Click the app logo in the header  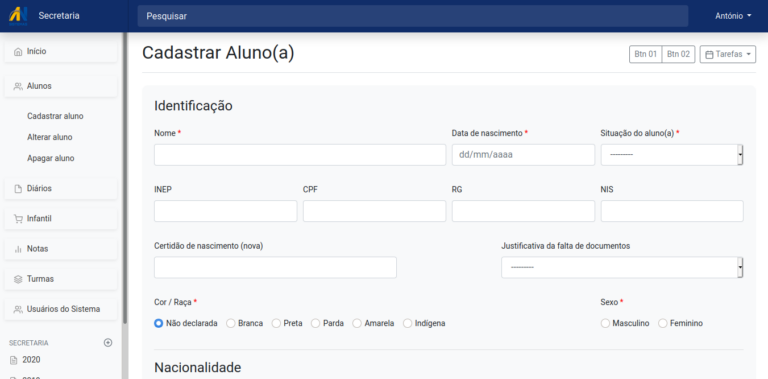coord(18,16)
